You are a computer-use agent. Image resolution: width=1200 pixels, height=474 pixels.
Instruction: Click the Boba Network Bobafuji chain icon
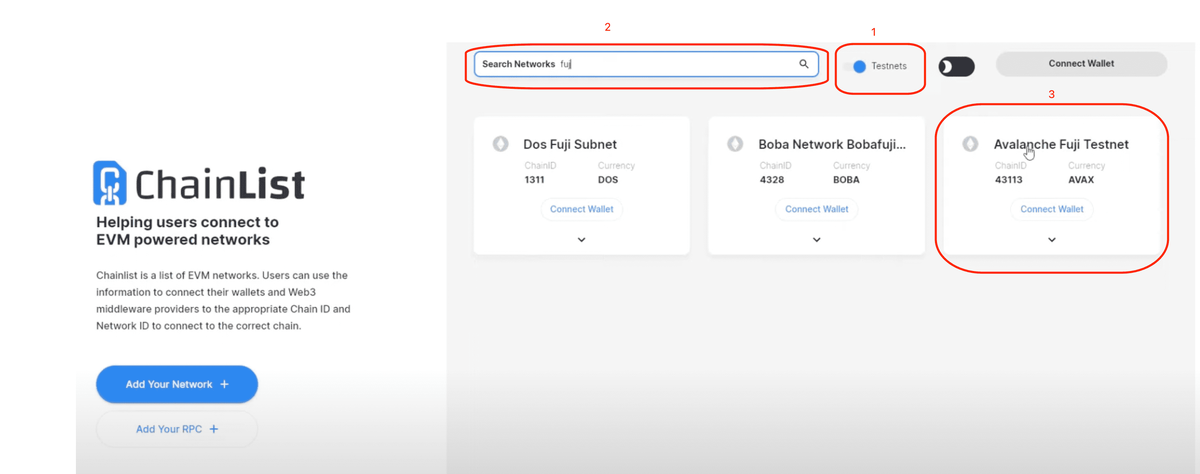click(735, 144)
